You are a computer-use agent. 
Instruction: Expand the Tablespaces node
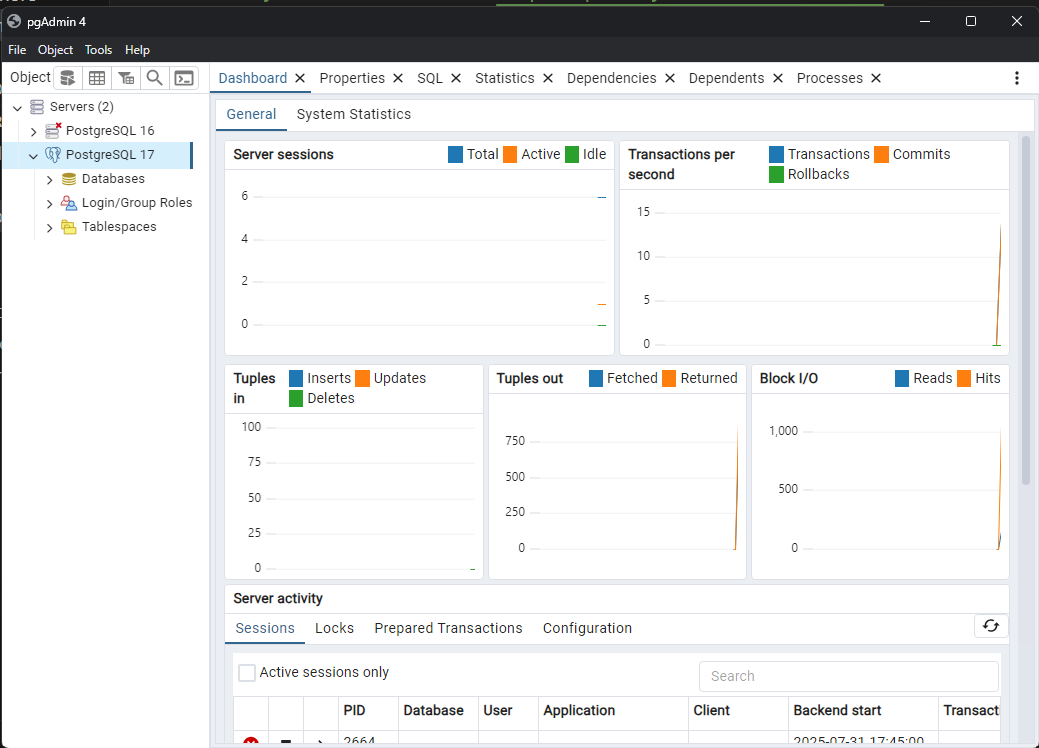[x=50, y=227]
